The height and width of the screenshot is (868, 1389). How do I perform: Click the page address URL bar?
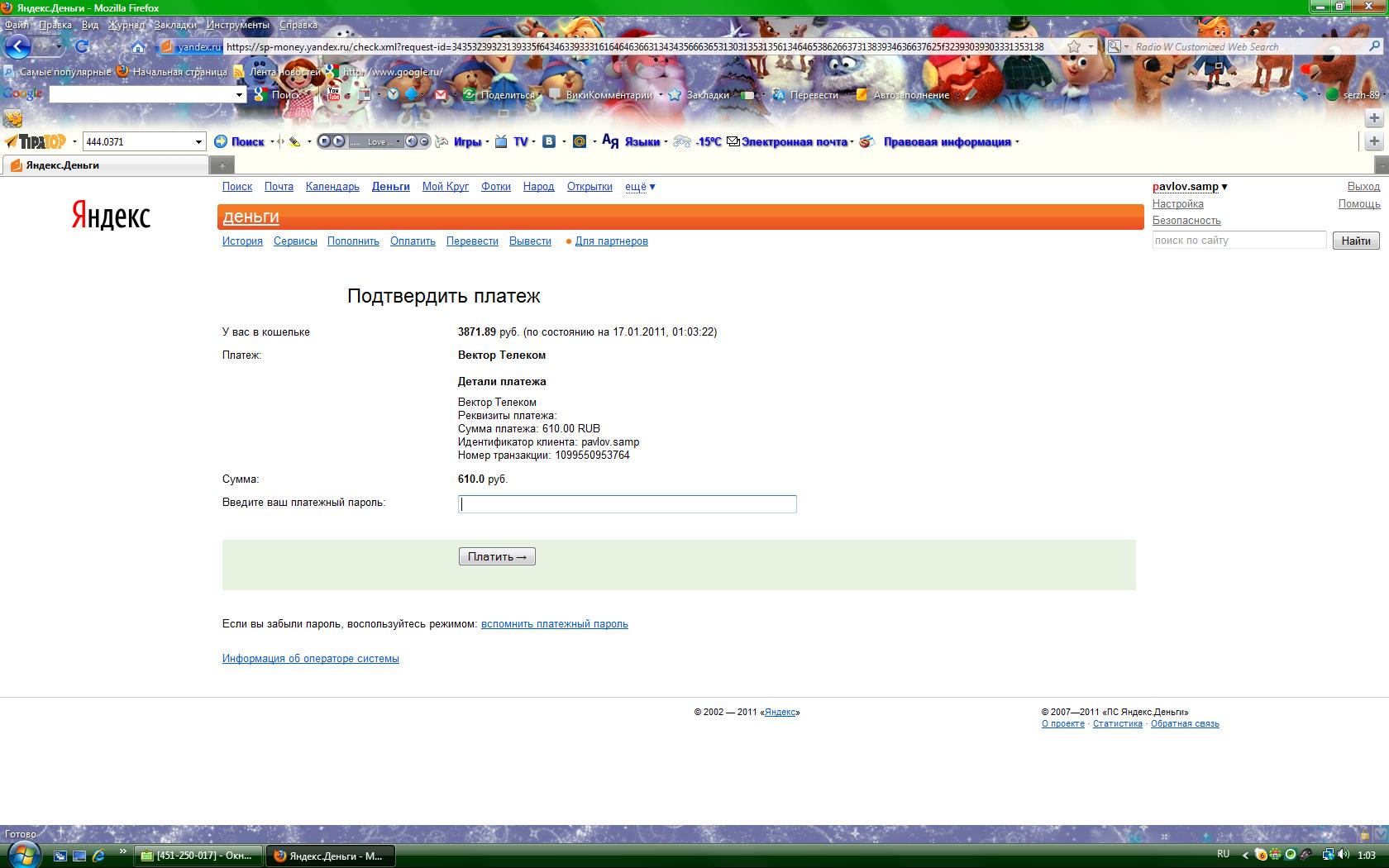tap(634, 47)
